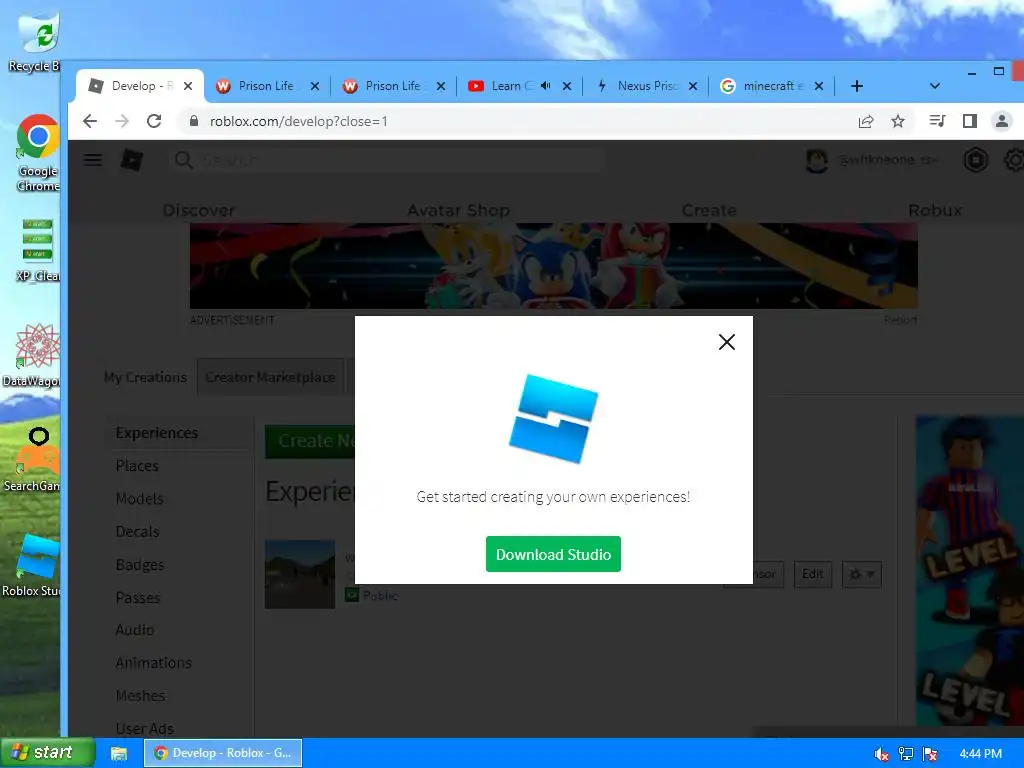Screen dimensions: 1024x768
Task: Bookmark this page with star icon
Action: (x=898, y=121)
